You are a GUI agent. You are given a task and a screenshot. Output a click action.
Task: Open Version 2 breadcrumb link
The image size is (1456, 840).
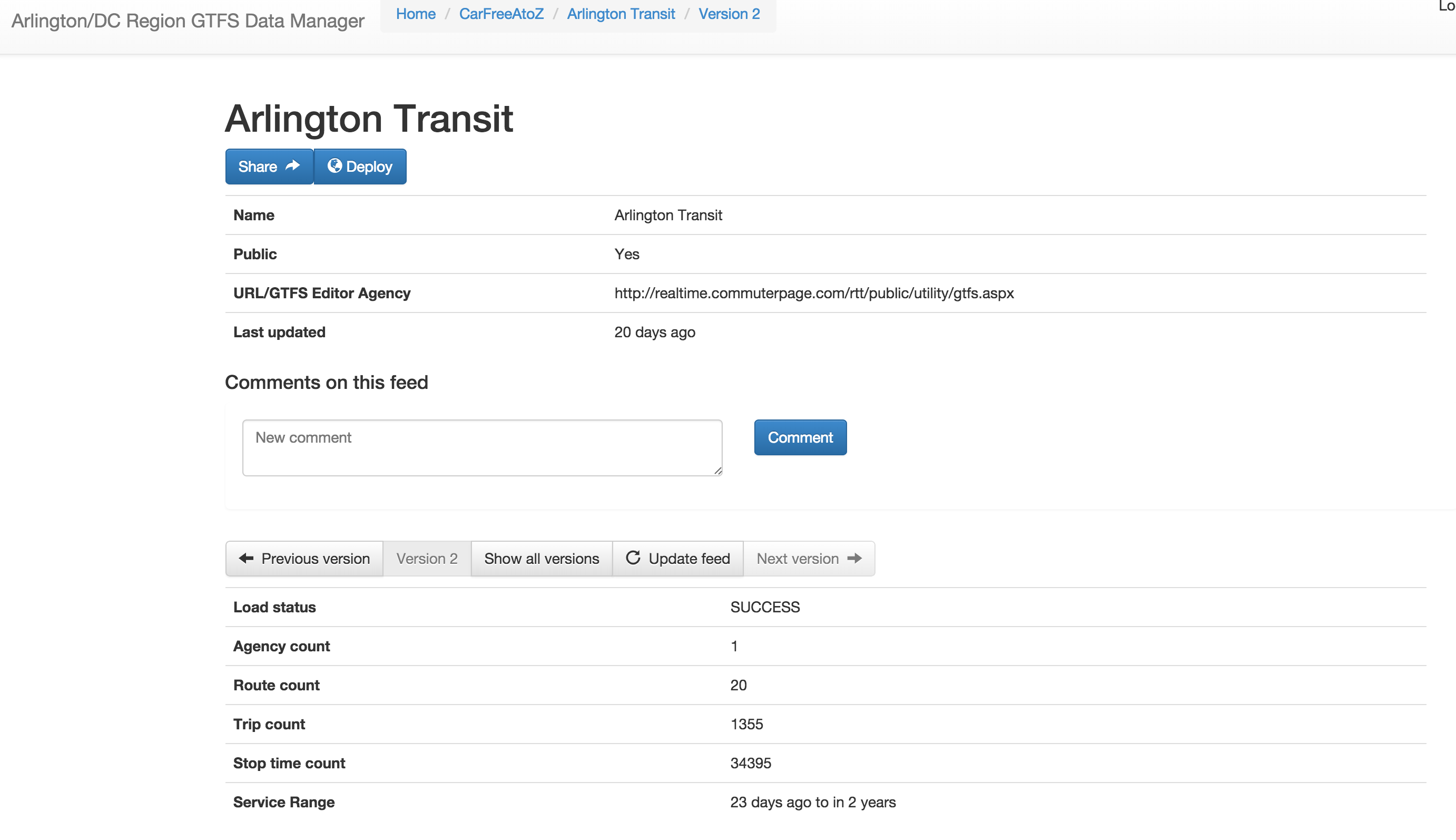730,14
